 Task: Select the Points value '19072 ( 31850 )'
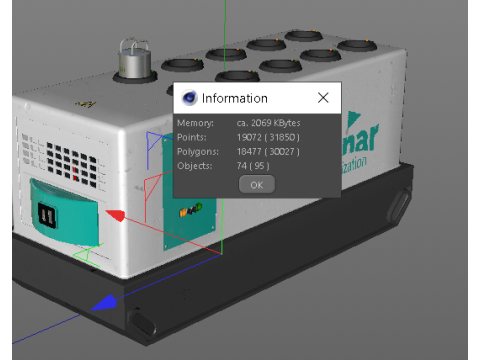[x=268, y=137]
